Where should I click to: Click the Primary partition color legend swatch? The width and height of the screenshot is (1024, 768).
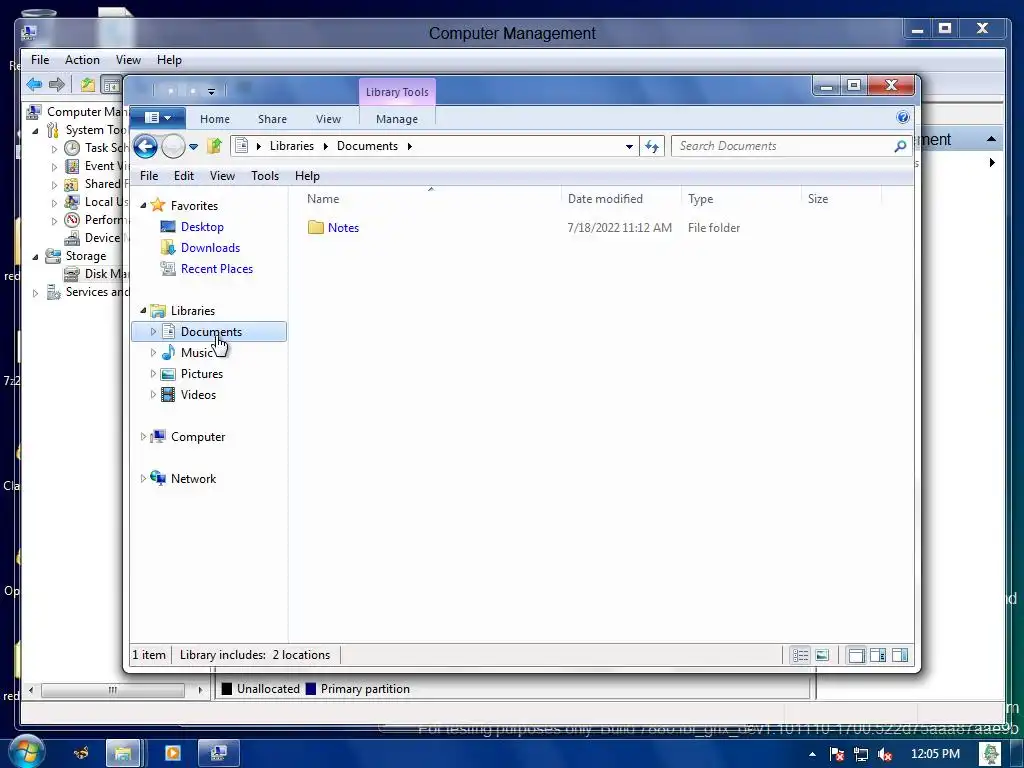(x=311, y=689)
